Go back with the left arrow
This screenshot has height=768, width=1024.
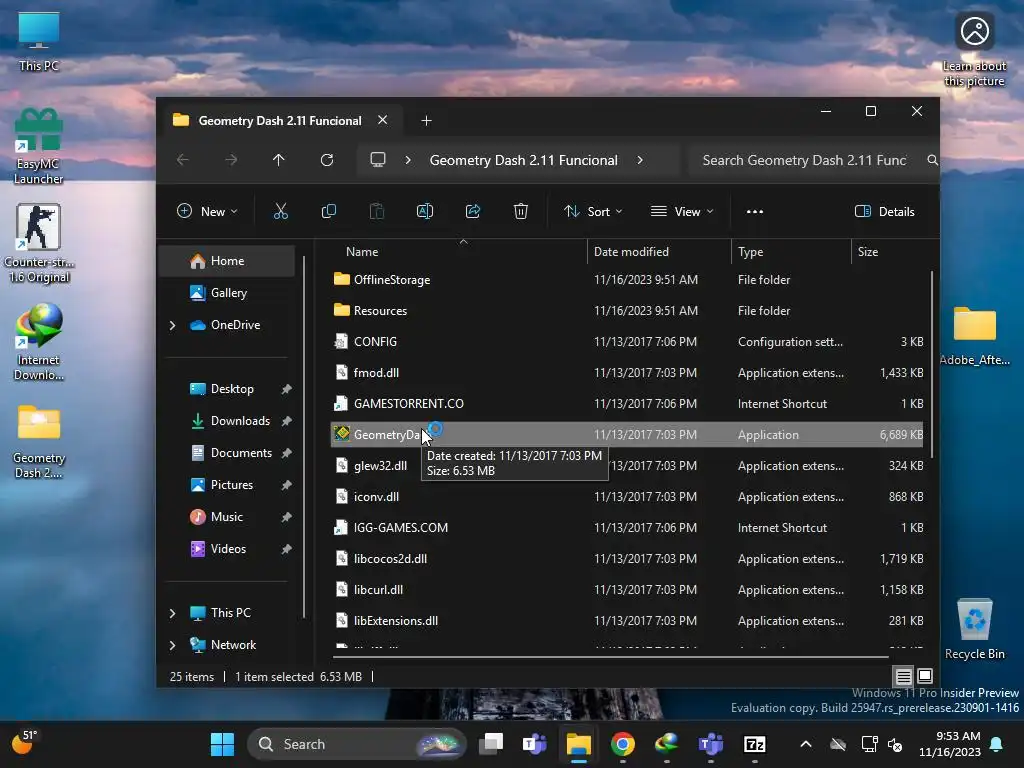(x=183, y=160)
